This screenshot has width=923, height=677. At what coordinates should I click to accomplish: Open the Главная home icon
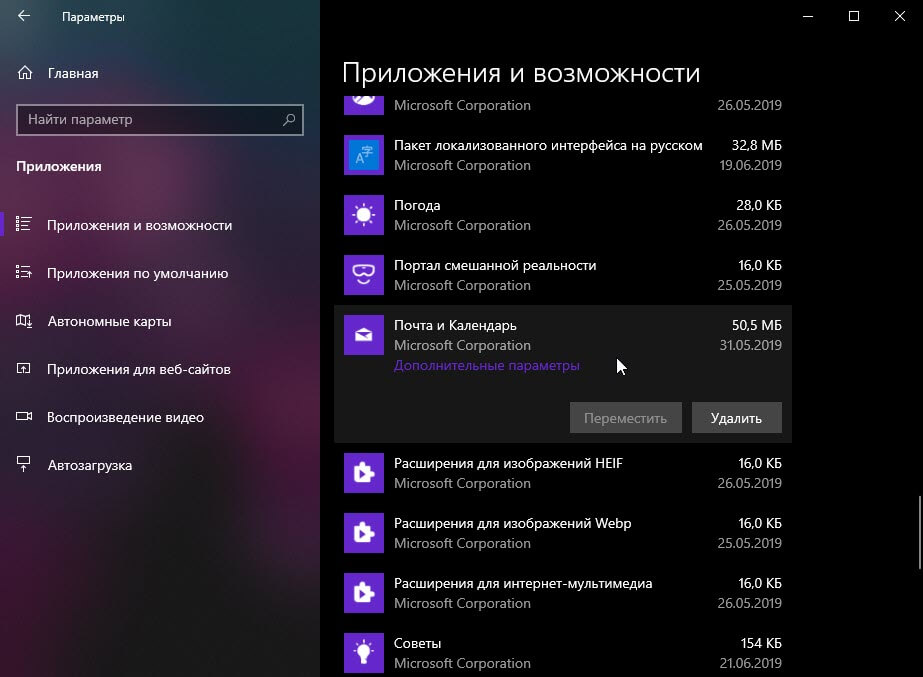[x=25, y=73]
